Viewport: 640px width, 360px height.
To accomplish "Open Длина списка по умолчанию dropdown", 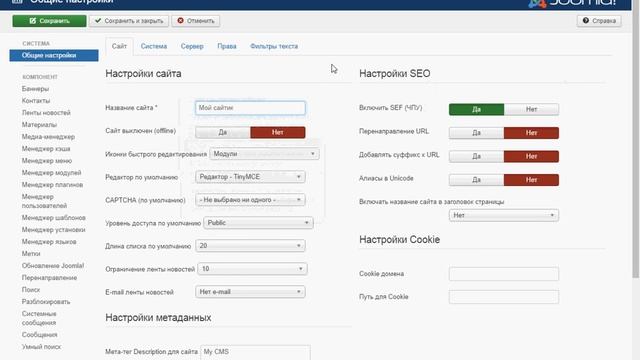I will 250,246.
